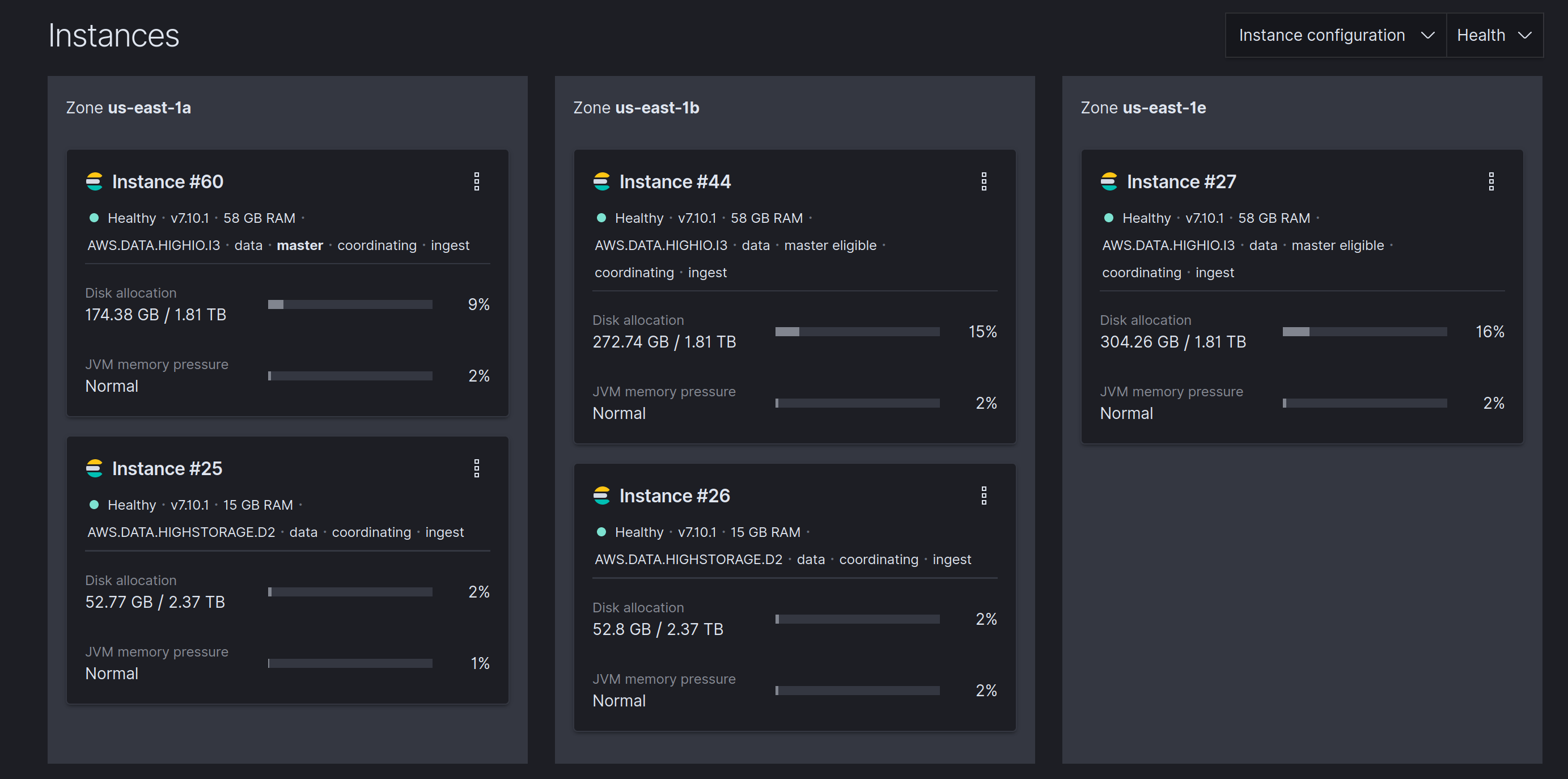Open the options menu for Instance #25
Viewport: 1568px width, 779px height.
click(477, 468)
